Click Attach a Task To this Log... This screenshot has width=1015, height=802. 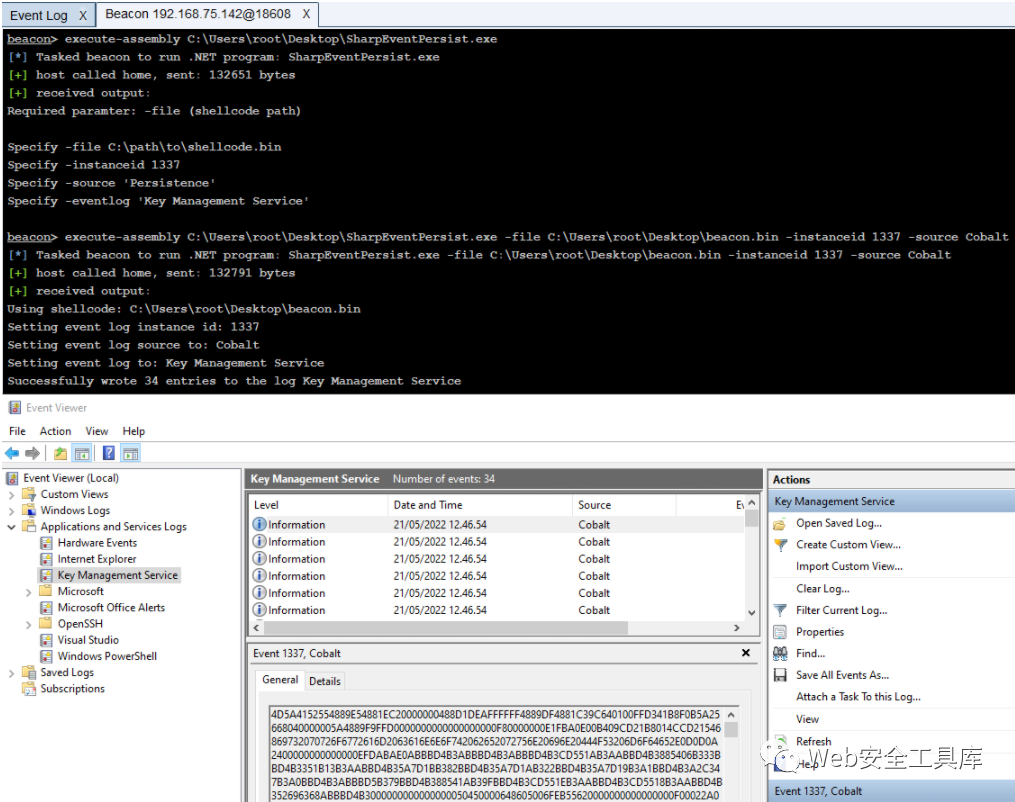tap(858, 696)
